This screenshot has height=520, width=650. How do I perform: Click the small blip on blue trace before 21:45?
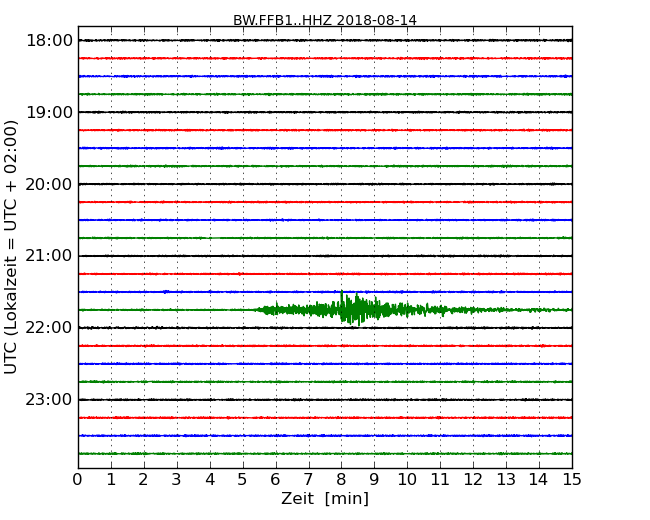tap(166, 292)
